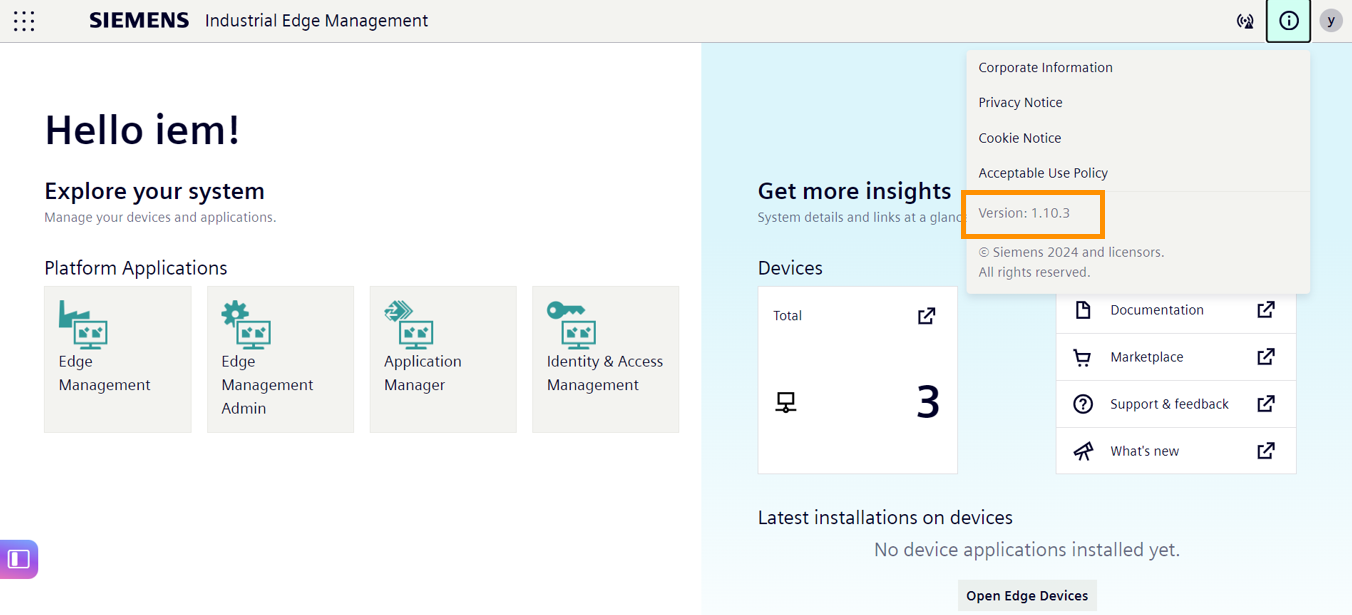The image size is (1352, 615).
Task: Open the Edge Management Admin tile
Action: click(x=280, y=358)
